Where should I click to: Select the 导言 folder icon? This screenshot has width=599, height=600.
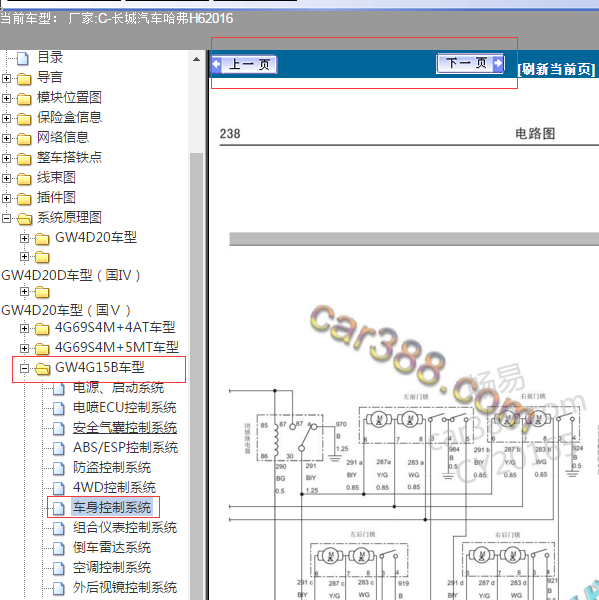24,79
